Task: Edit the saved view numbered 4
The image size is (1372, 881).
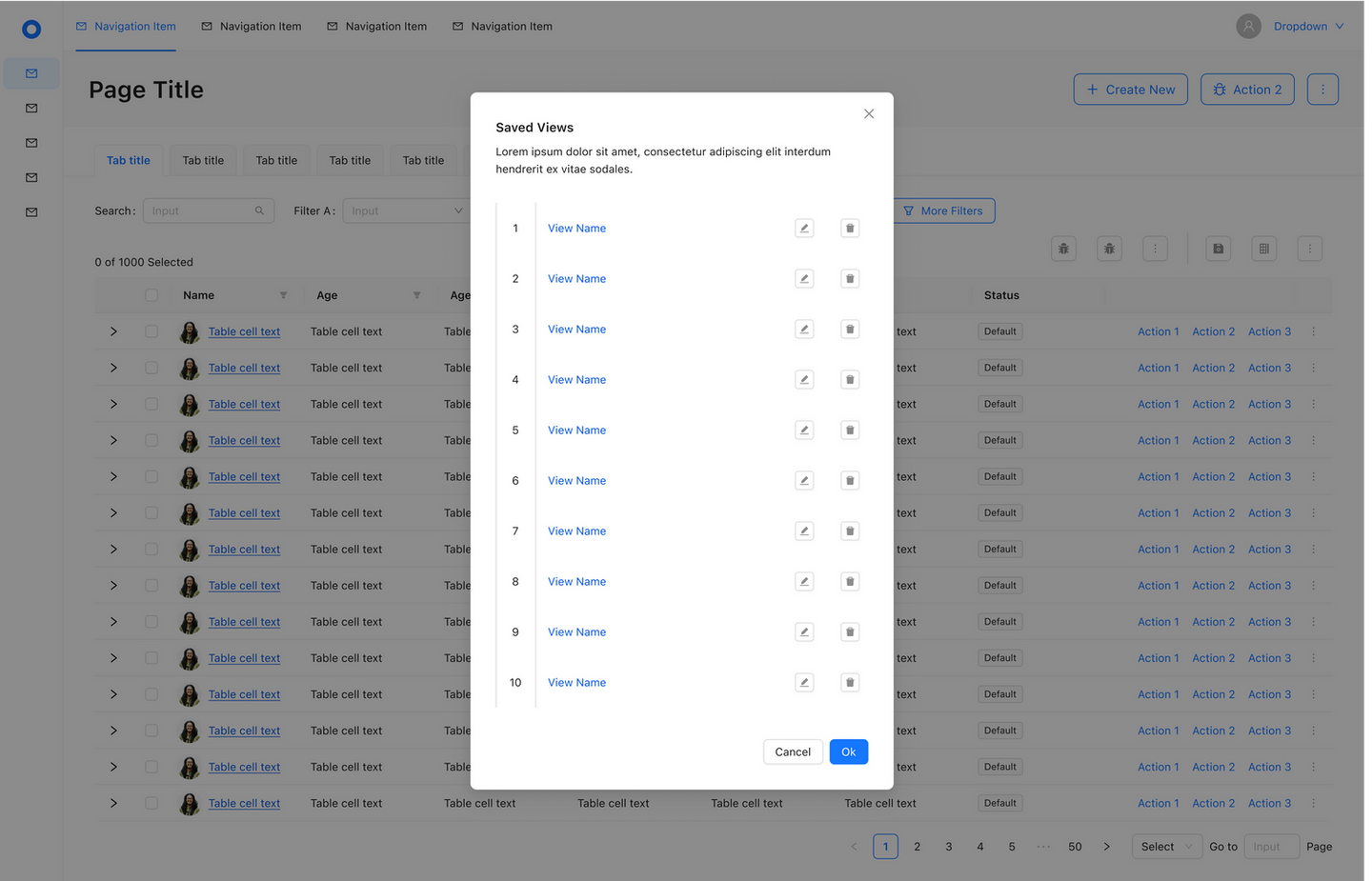Action: click(x=804, y=380)
